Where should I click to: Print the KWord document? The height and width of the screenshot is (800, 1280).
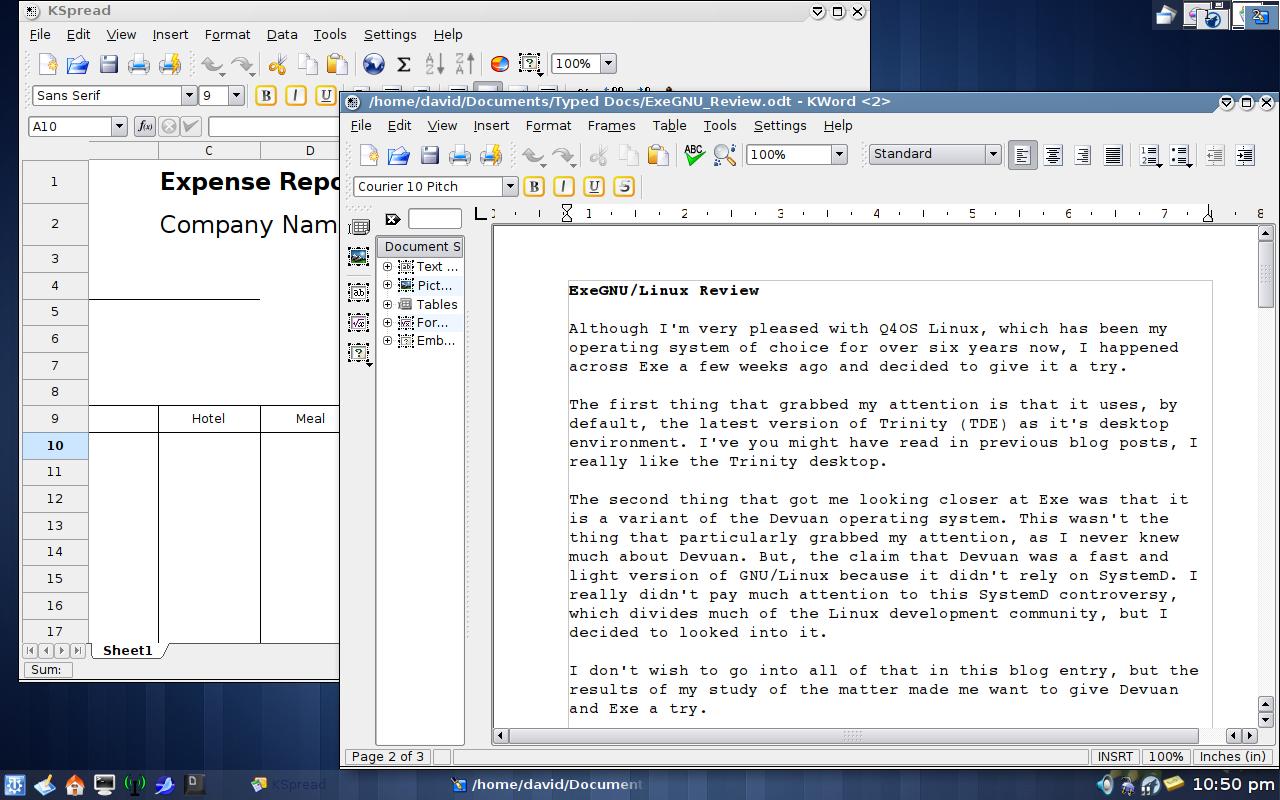(x=460, y=155)
